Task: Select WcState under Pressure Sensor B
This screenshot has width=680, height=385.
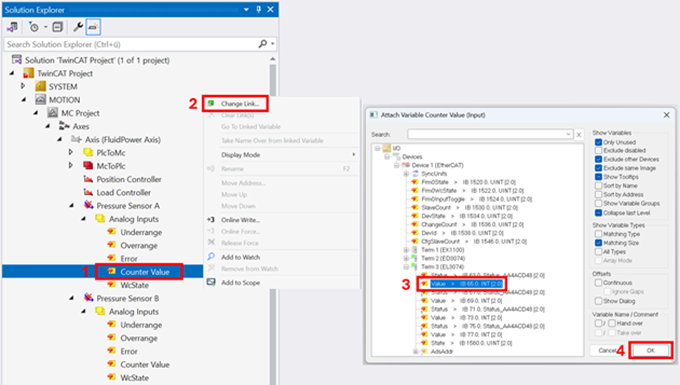Action: pos(134,378)
